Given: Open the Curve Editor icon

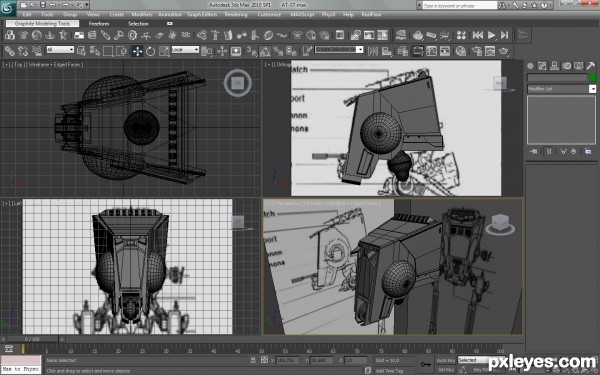Looking at the screenshot, I should [431, 51].
